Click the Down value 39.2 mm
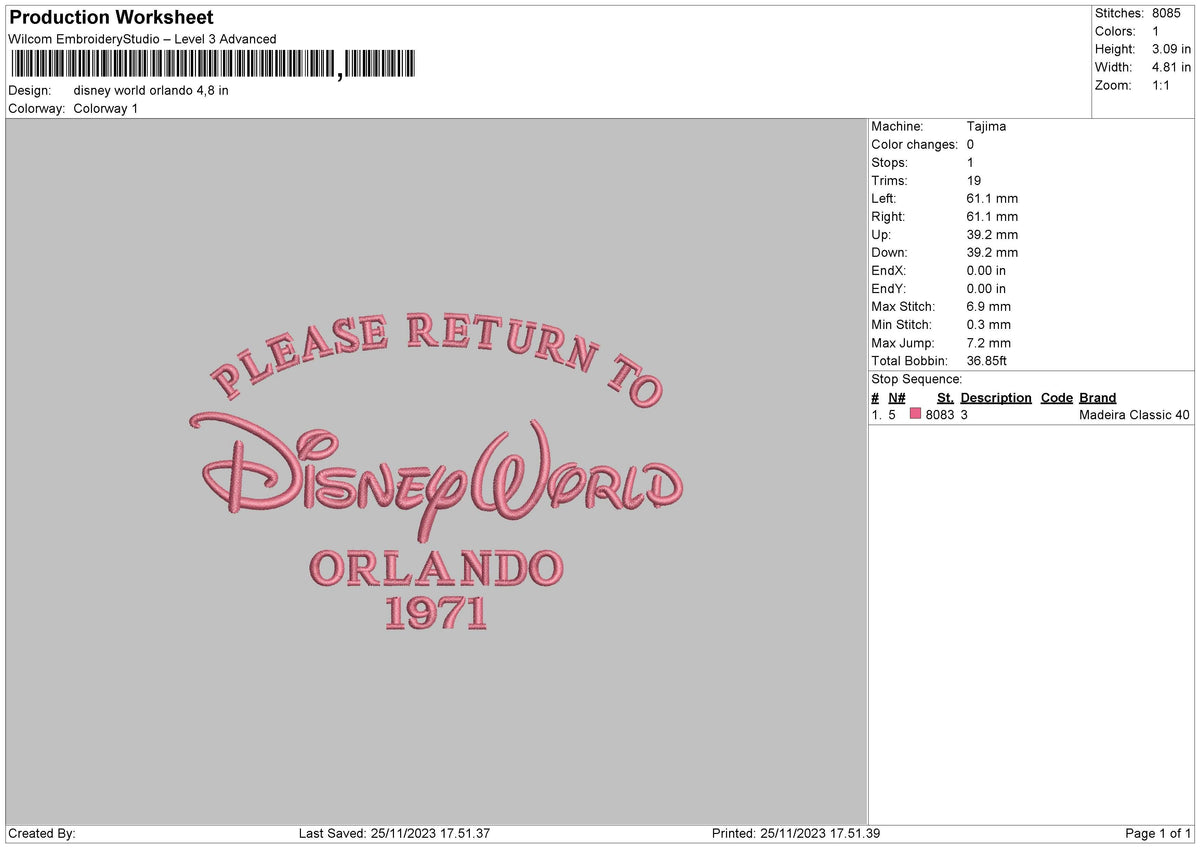 992,252
